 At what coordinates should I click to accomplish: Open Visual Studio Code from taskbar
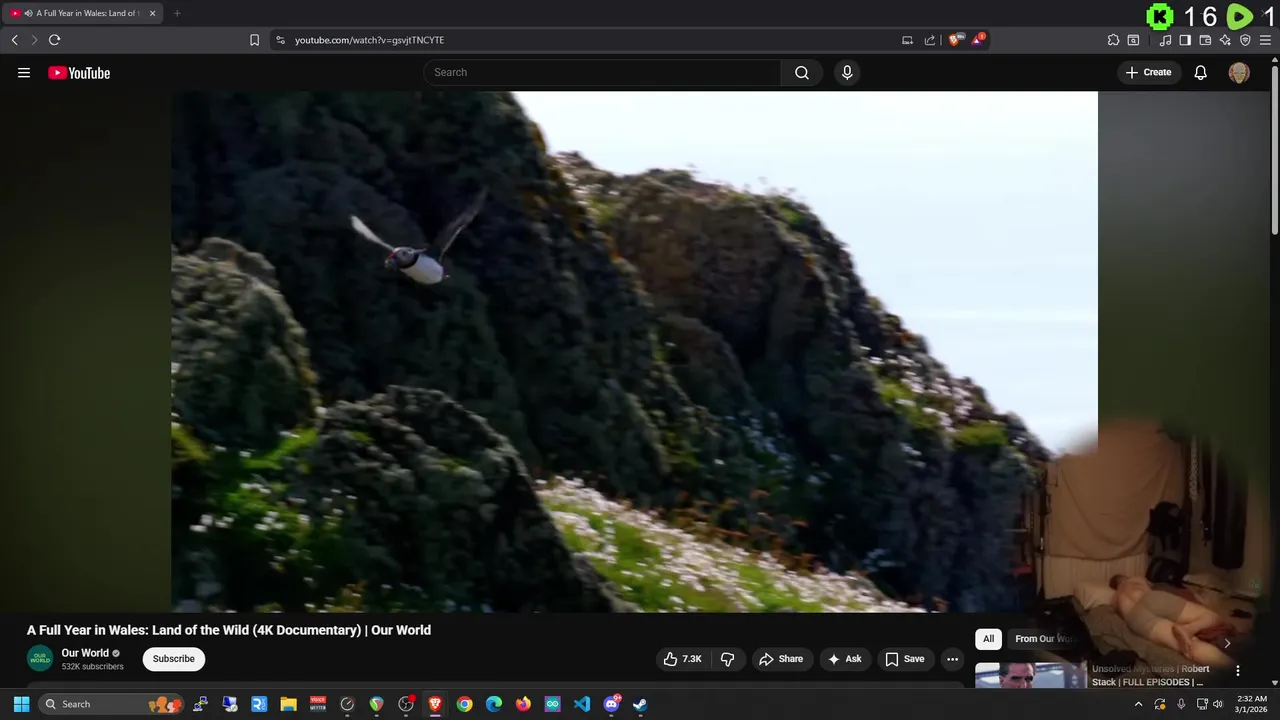[x=582, y=704]
